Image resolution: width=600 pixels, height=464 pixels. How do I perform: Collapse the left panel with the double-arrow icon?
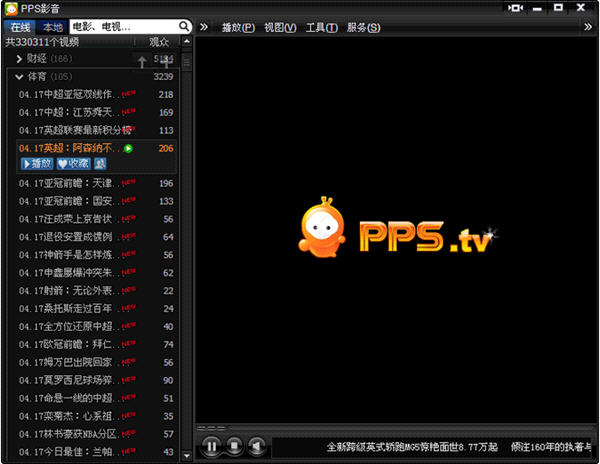tap(204, 27)
